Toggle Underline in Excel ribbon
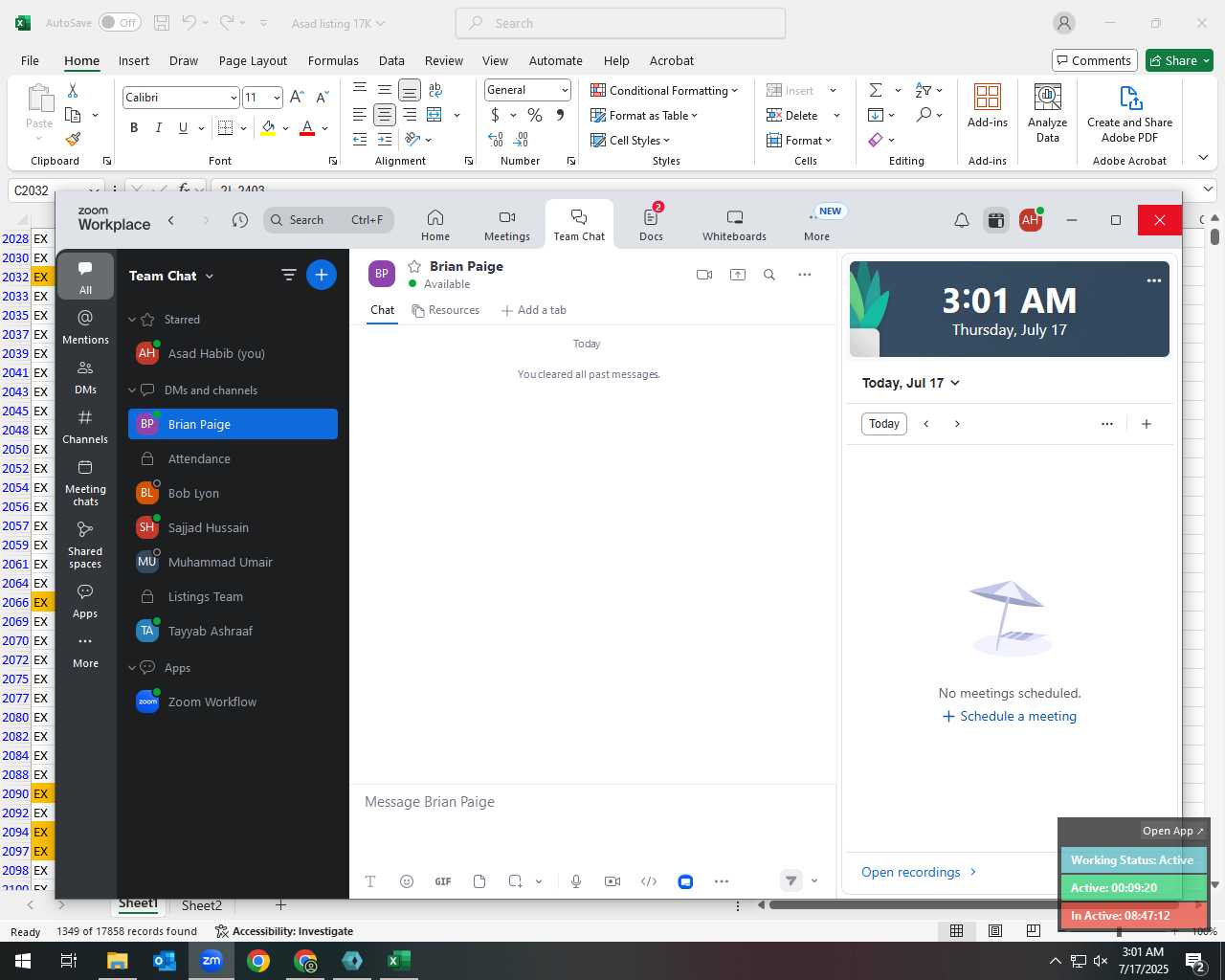Image resolution: width=1225 pixels, height=980 pixels. 183,127
